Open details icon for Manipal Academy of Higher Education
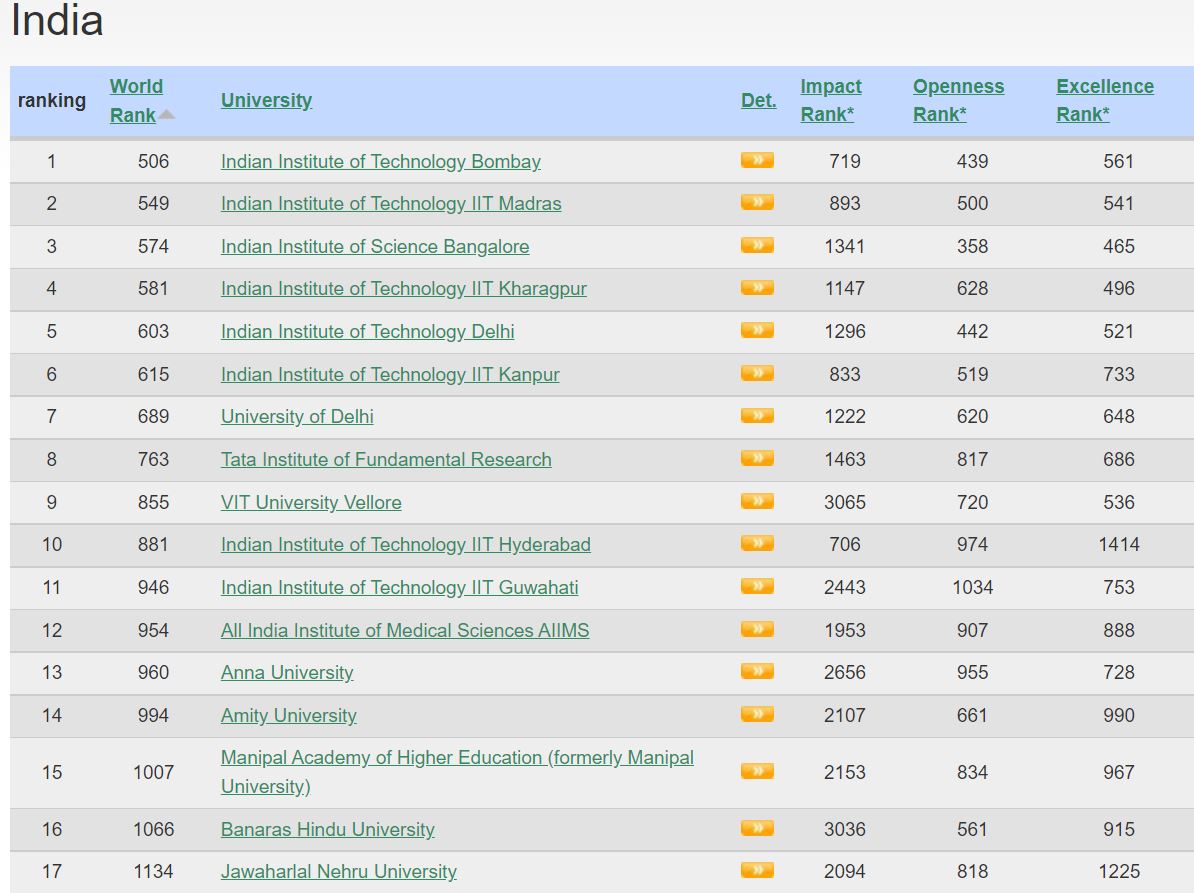The width and height of the screenshot is (1194, 893). tap(757, 771)
